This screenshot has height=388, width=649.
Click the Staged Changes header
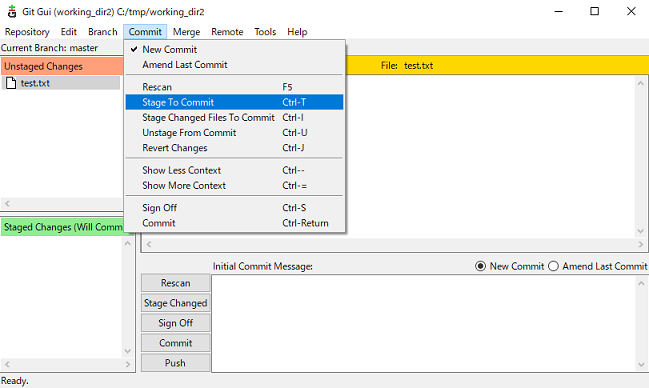click(63, 227)
